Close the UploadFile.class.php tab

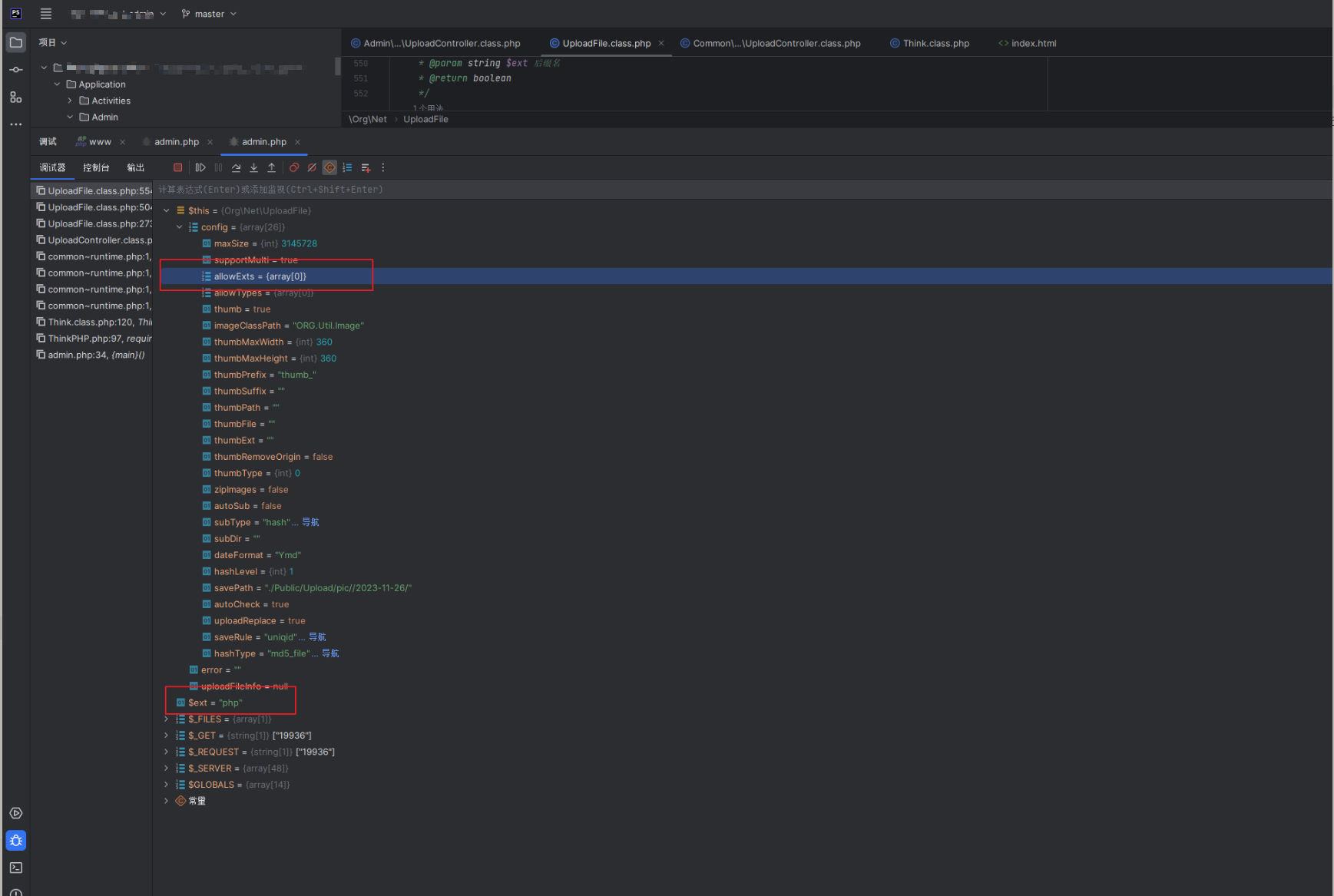click(x=661, y=43)
